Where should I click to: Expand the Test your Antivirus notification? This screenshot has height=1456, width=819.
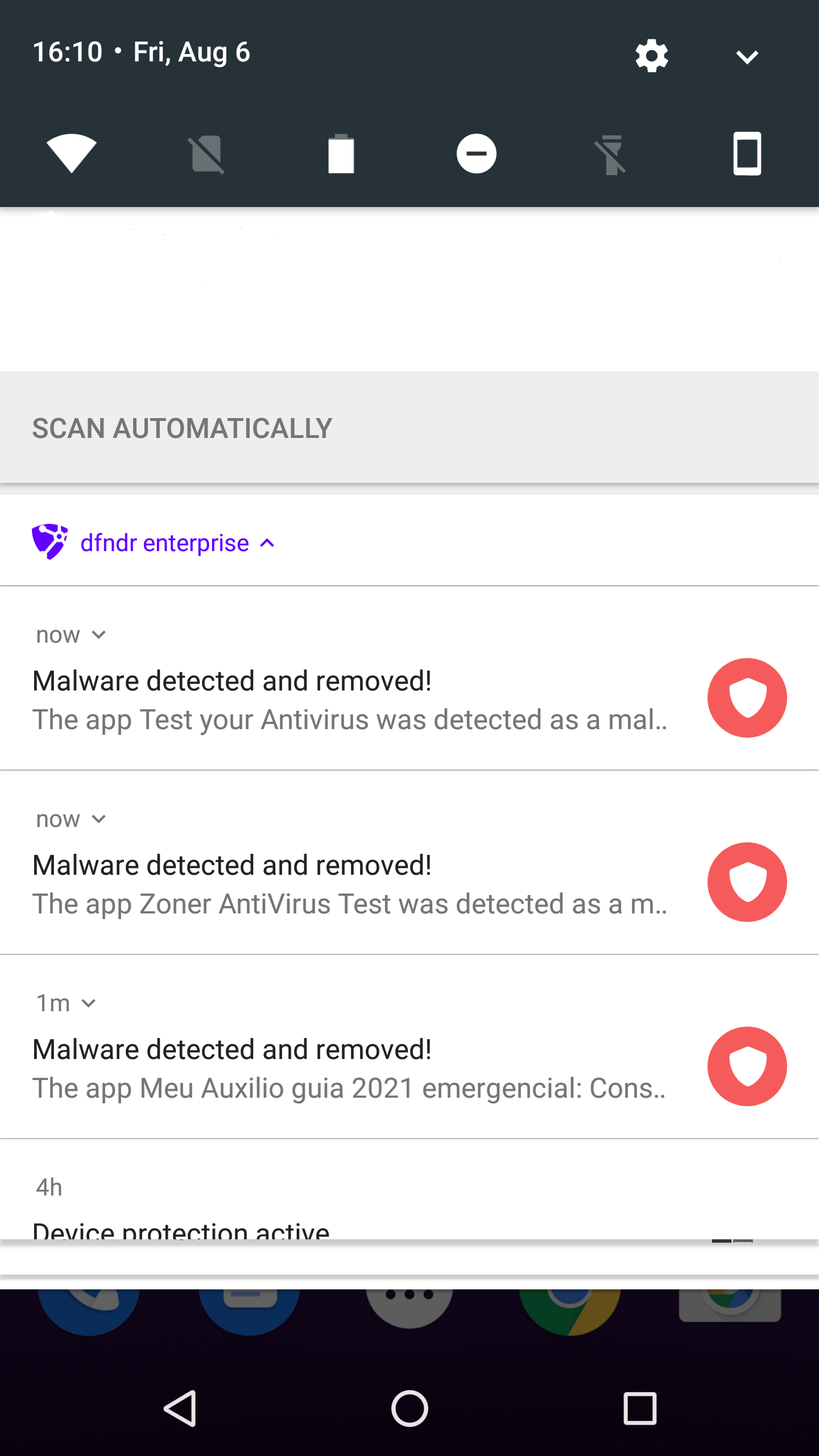click(99, 635)
